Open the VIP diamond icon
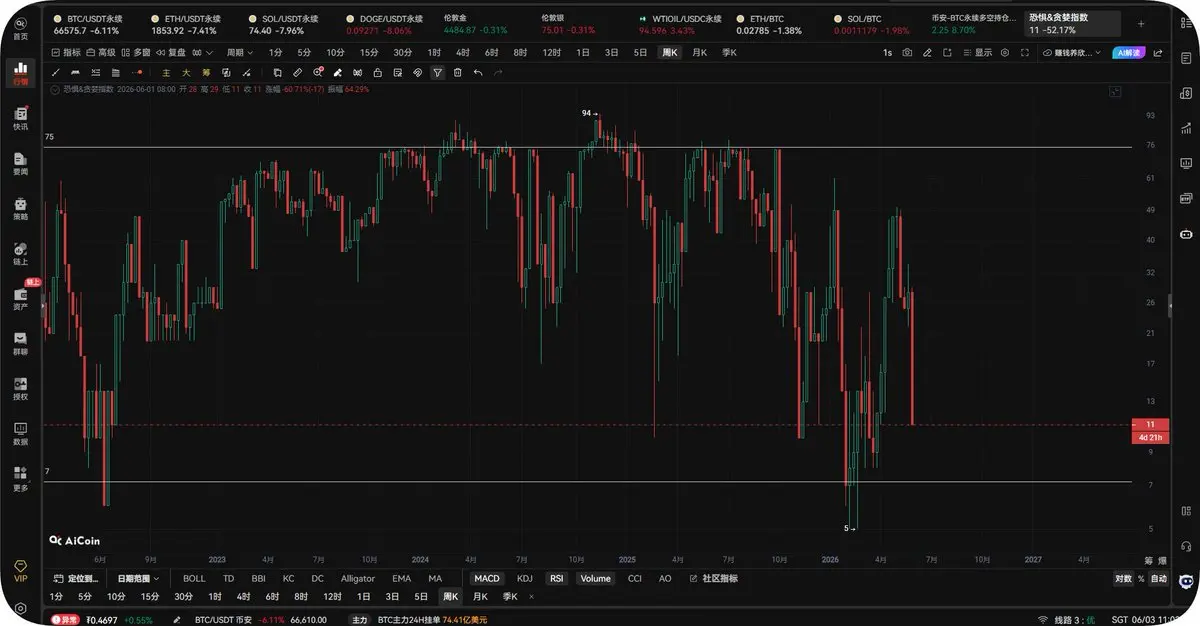Viewport: 1200px width, 626px height. point(21,571)
